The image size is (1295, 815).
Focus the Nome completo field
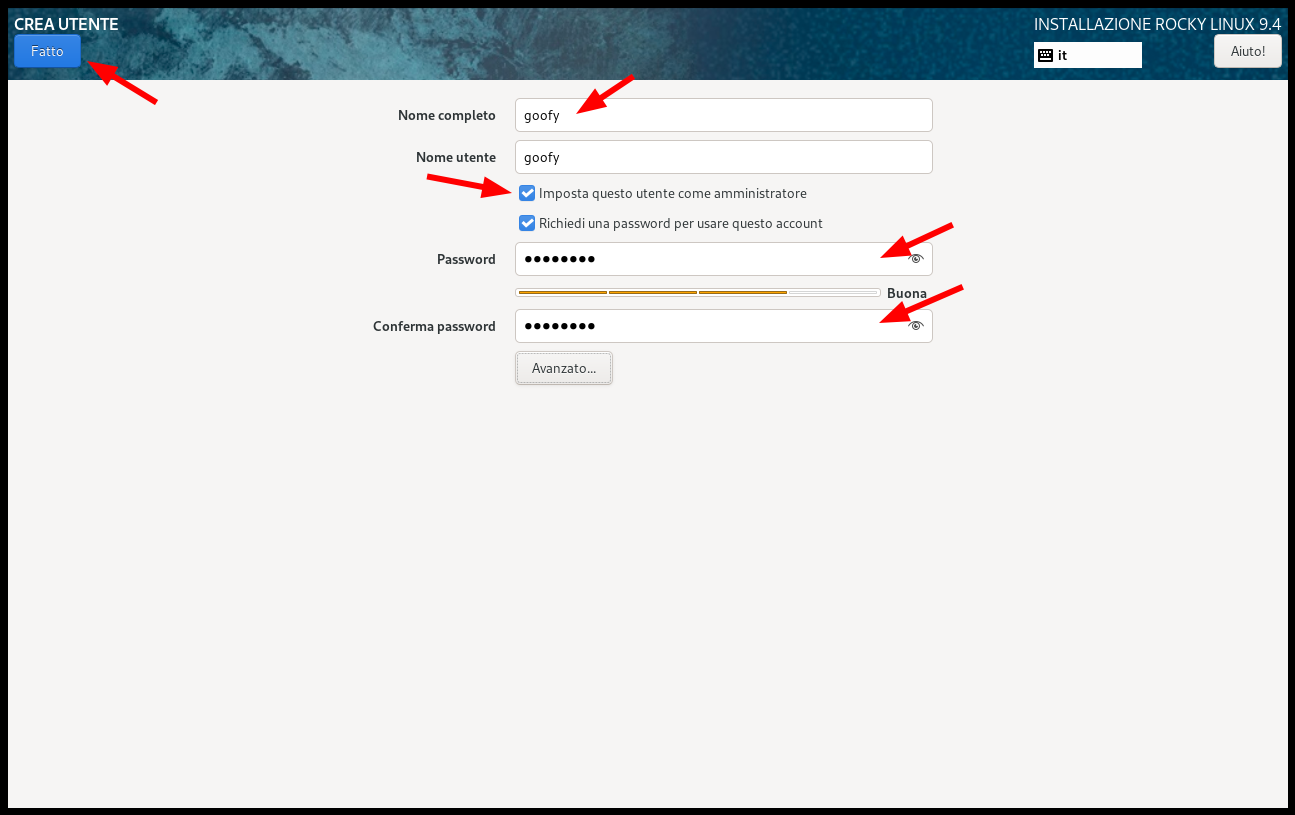pos(724,115)
